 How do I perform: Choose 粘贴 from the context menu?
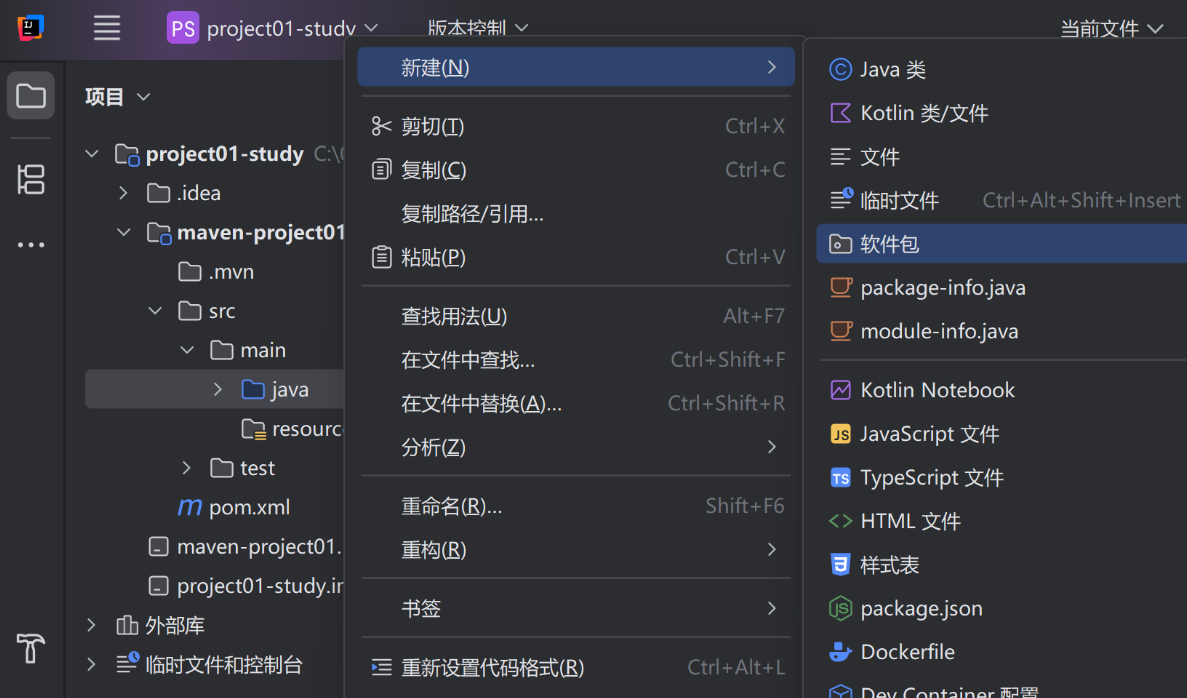click(x=430, y=257)
